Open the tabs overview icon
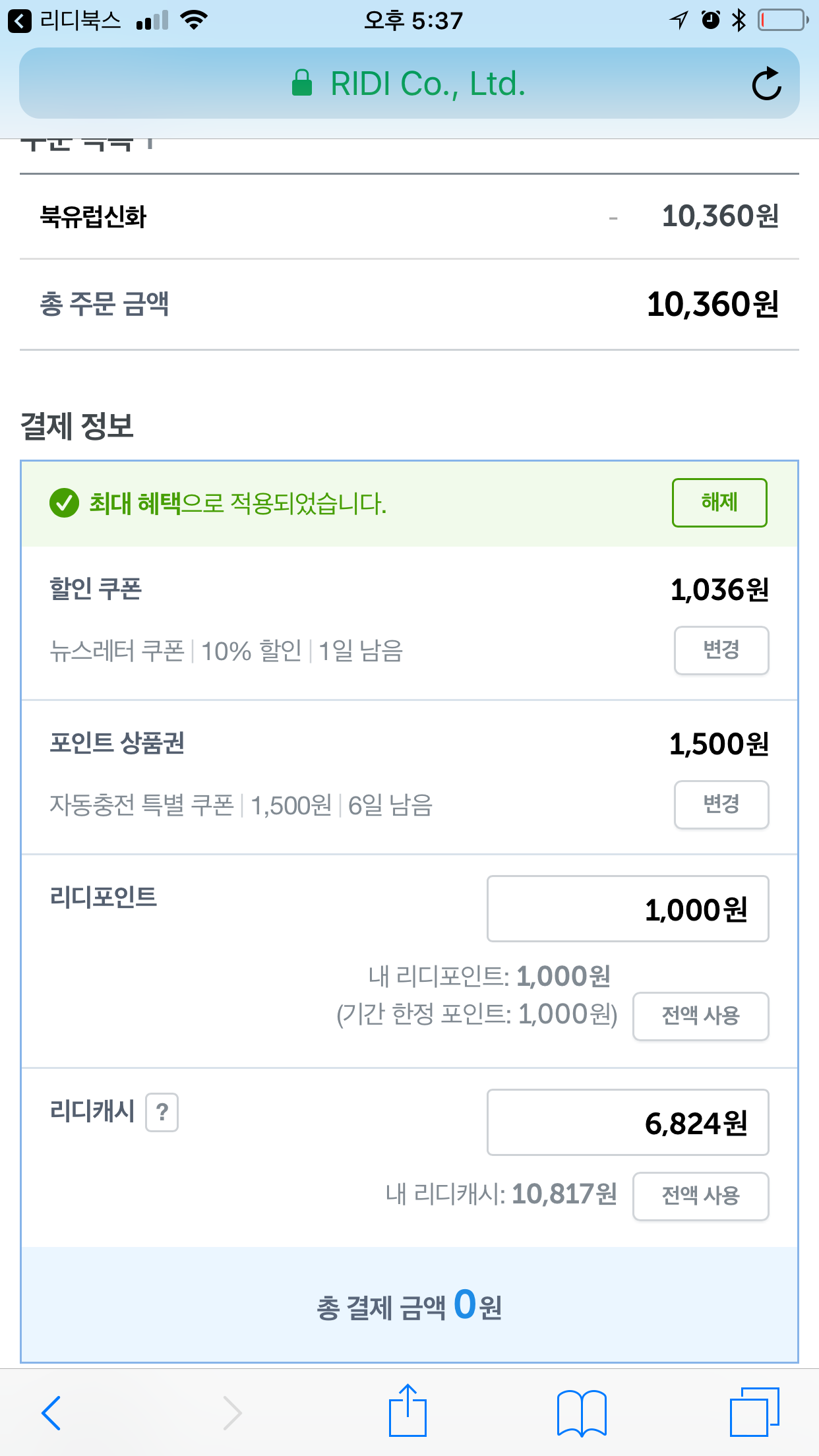819x1456 pixels. 754,1411
